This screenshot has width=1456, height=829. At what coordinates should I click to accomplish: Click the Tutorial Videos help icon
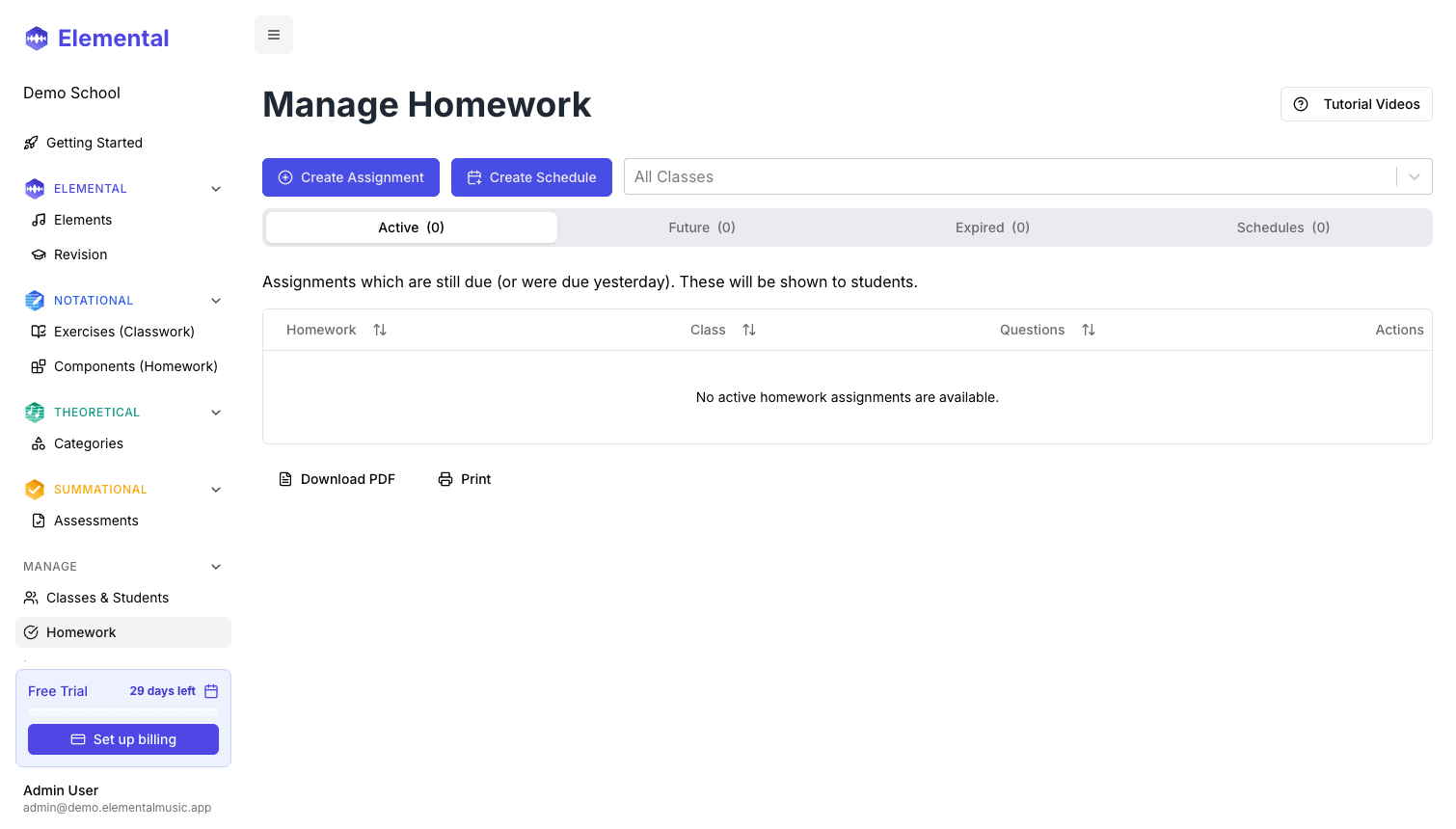pos(1301,103)
